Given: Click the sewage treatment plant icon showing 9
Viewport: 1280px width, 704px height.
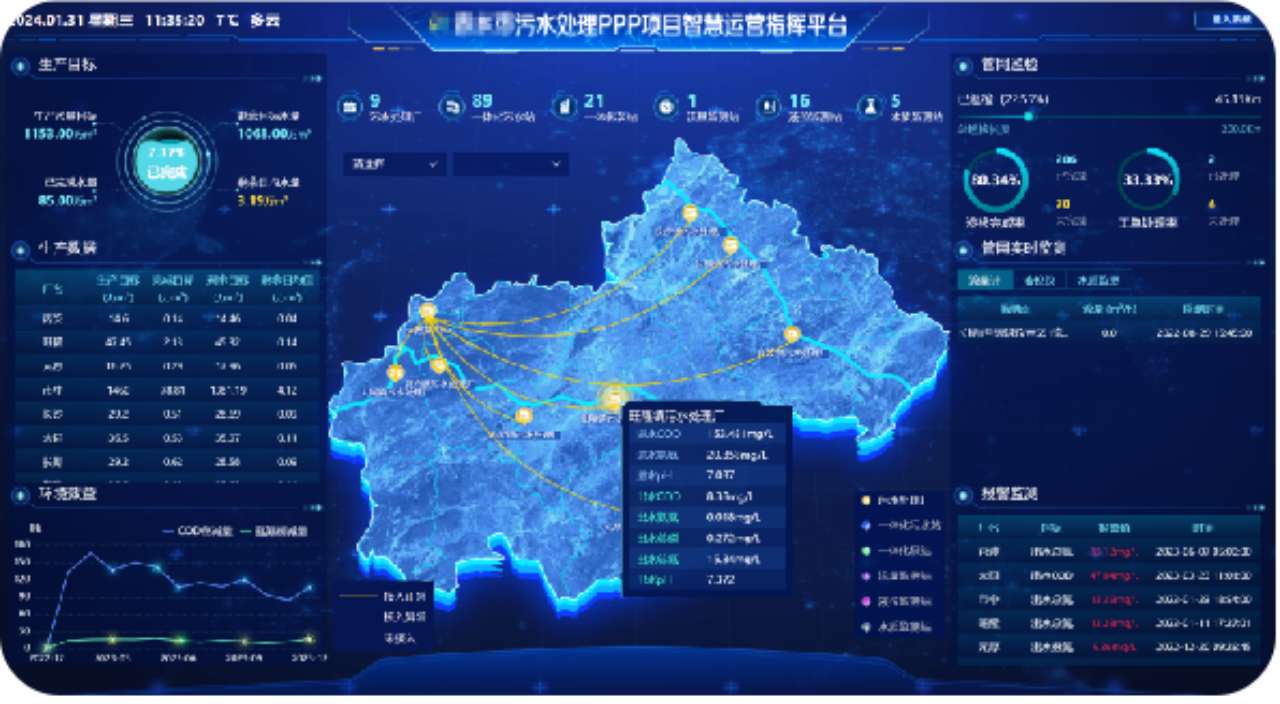Looking at the screenshot, I should 350,106.
